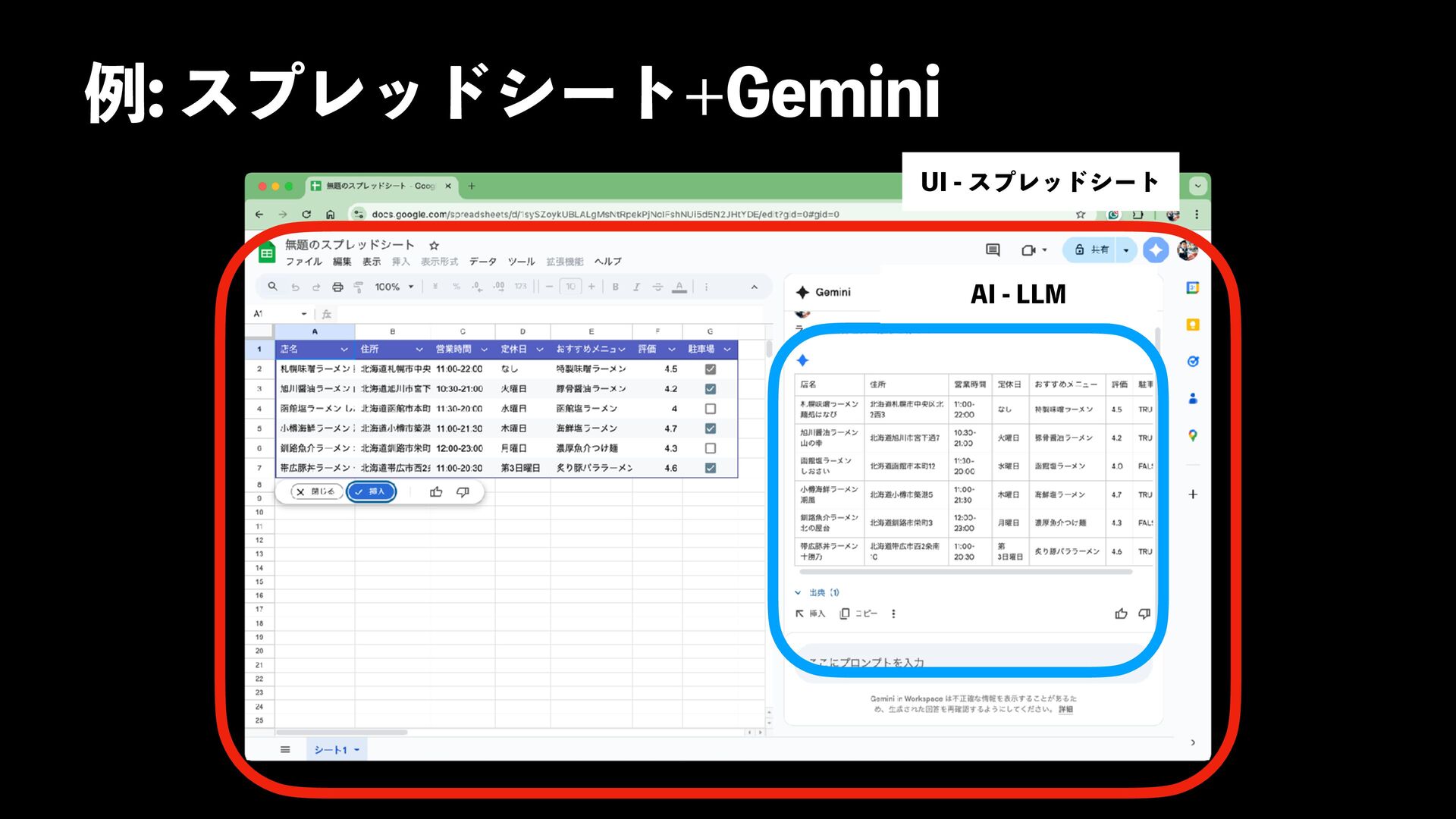1456x819 pixels.
Task: Click the plus add-ons icon in side panel
Action: pos(1193,494)
